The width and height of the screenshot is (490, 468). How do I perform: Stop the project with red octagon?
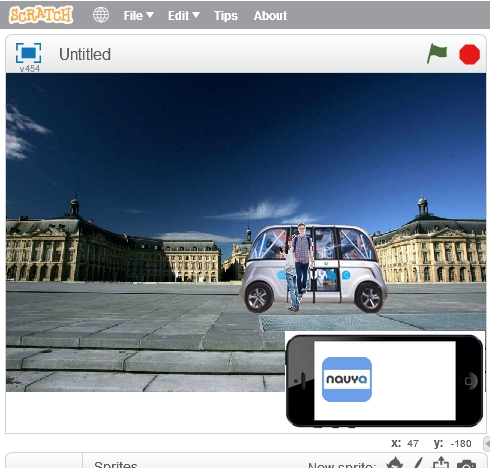pos(469,54)
